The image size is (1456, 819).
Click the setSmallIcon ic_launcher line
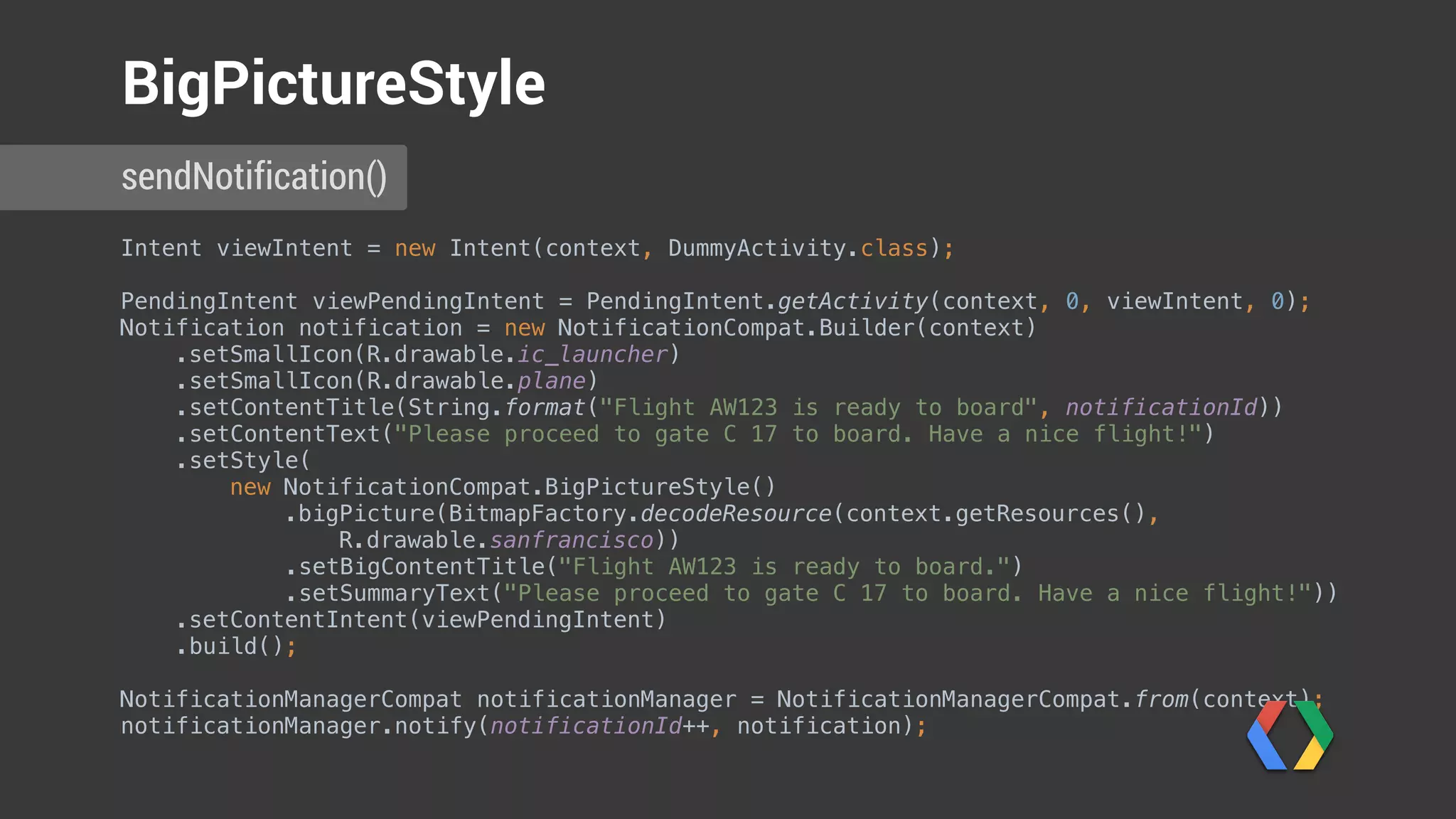click(428, 354)
